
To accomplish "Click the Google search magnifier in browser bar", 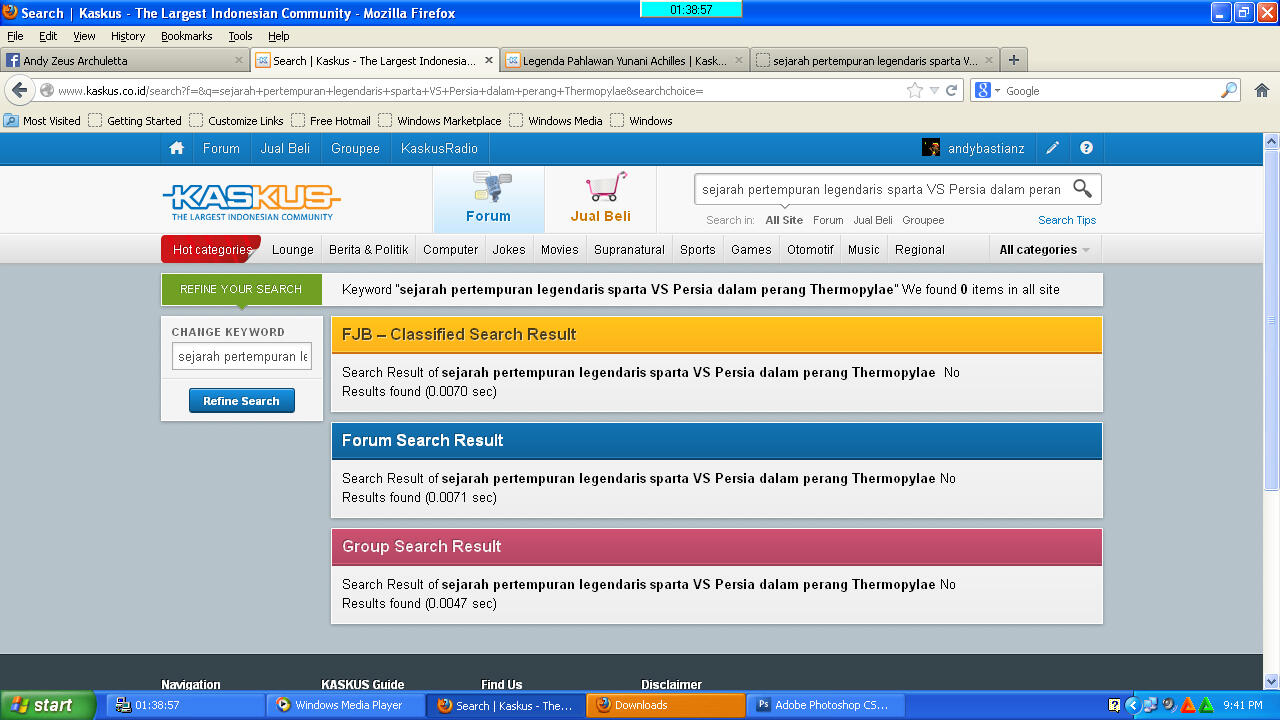I will [x=1229, y=90].
